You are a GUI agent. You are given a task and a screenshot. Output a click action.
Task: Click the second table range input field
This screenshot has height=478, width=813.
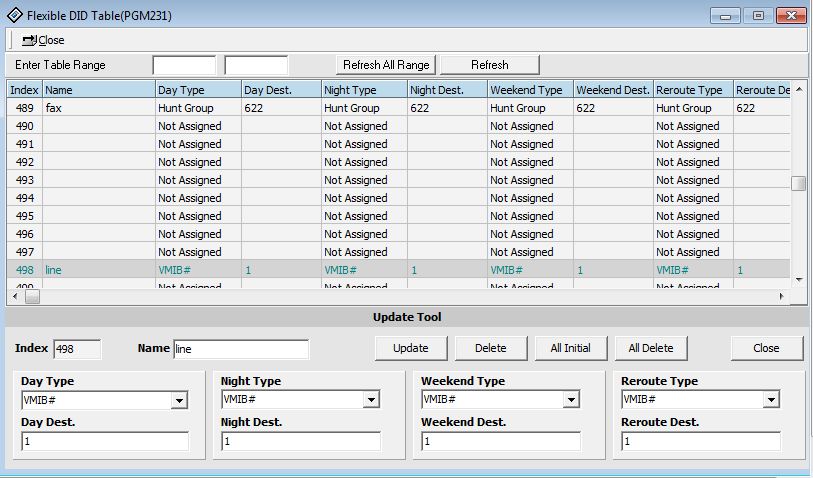pyautogui.click(x=256, y=65)
